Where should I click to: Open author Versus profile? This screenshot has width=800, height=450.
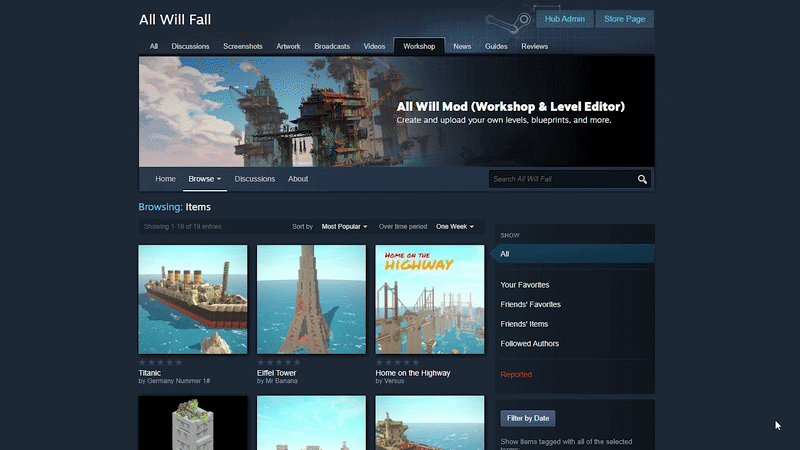click(x=394, y=381)
